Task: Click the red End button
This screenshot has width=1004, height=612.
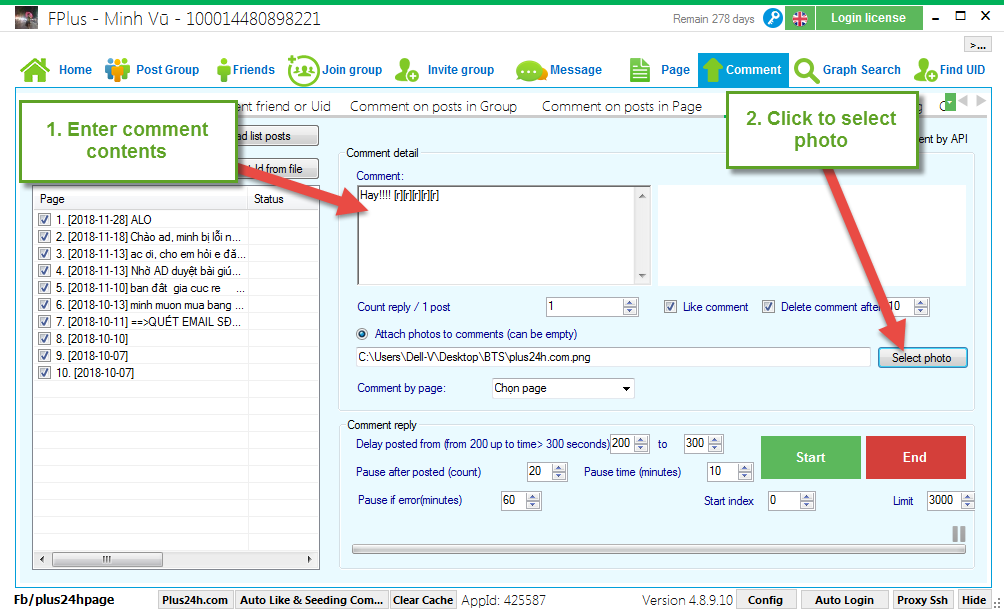Action: click(916, 457)
